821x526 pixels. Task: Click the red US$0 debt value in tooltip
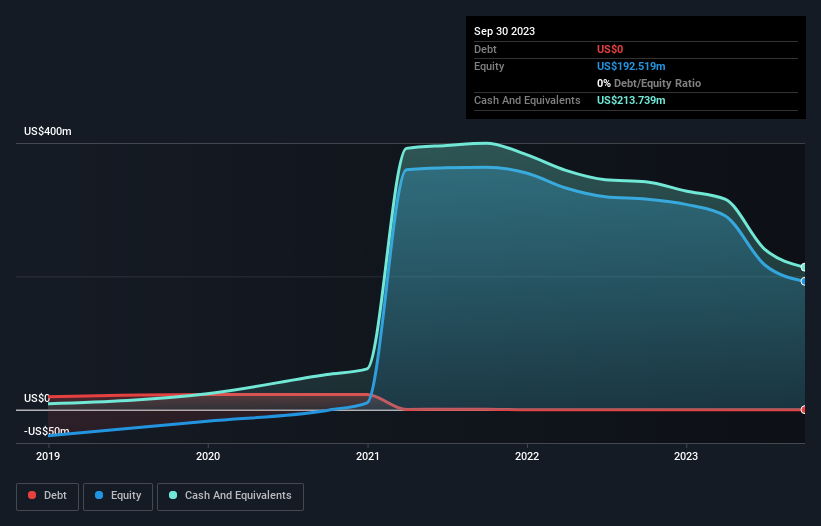click(610, 49)
